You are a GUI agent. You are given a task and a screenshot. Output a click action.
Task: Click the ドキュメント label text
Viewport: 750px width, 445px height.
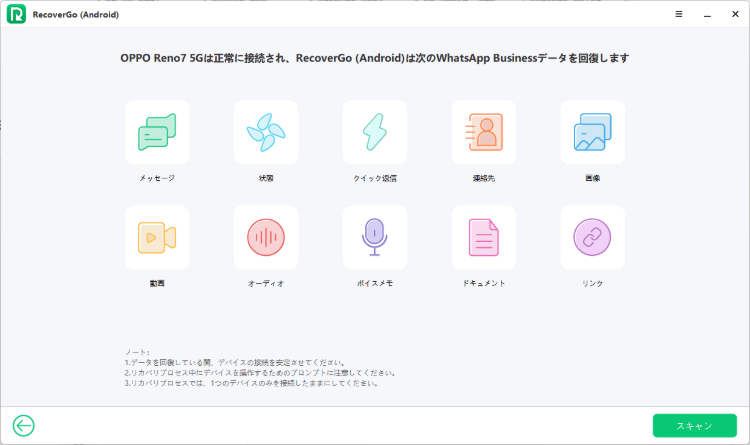pyautogui.click(x=484, y=283)
